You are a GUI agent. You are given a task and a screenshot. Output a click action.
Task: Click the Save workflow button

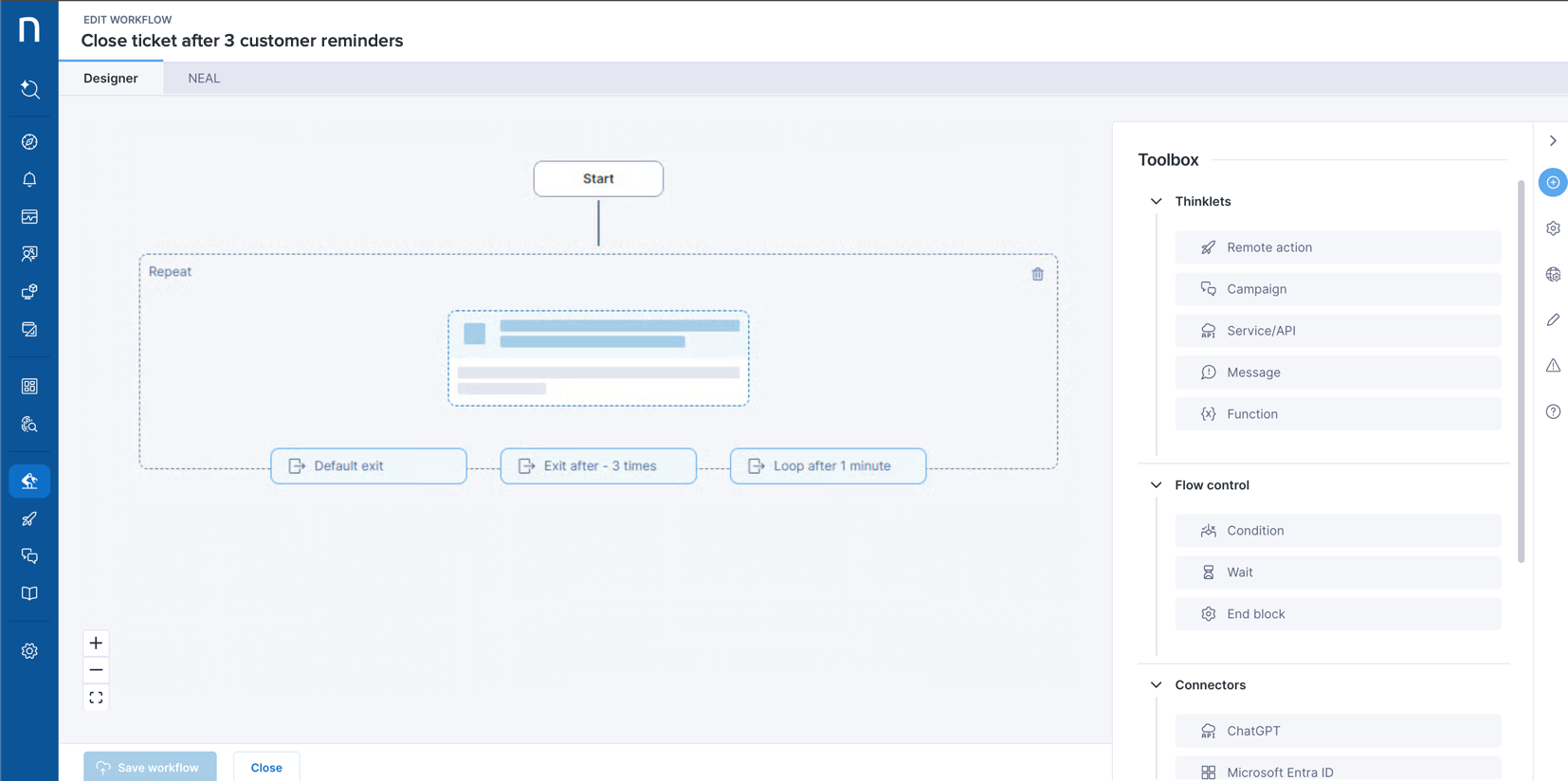pos(150,767)
